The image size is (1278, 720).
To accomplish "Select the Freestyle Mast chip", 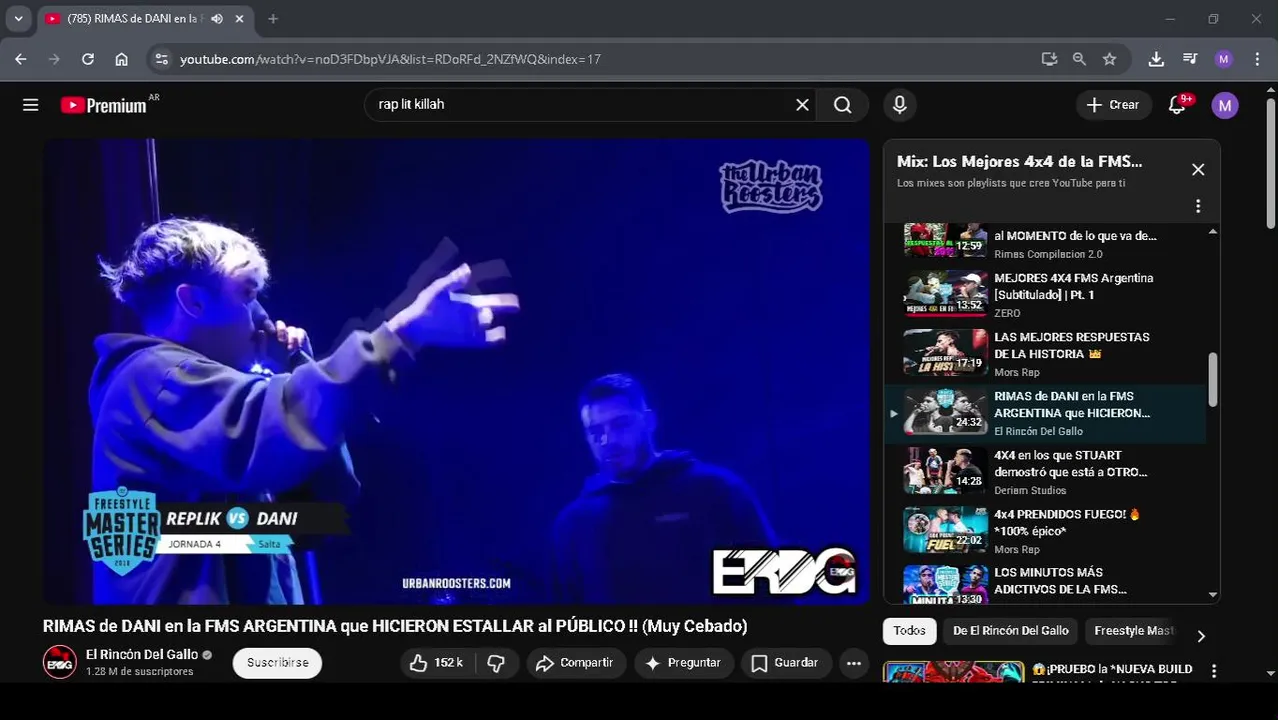I will tap(1134, 631).
